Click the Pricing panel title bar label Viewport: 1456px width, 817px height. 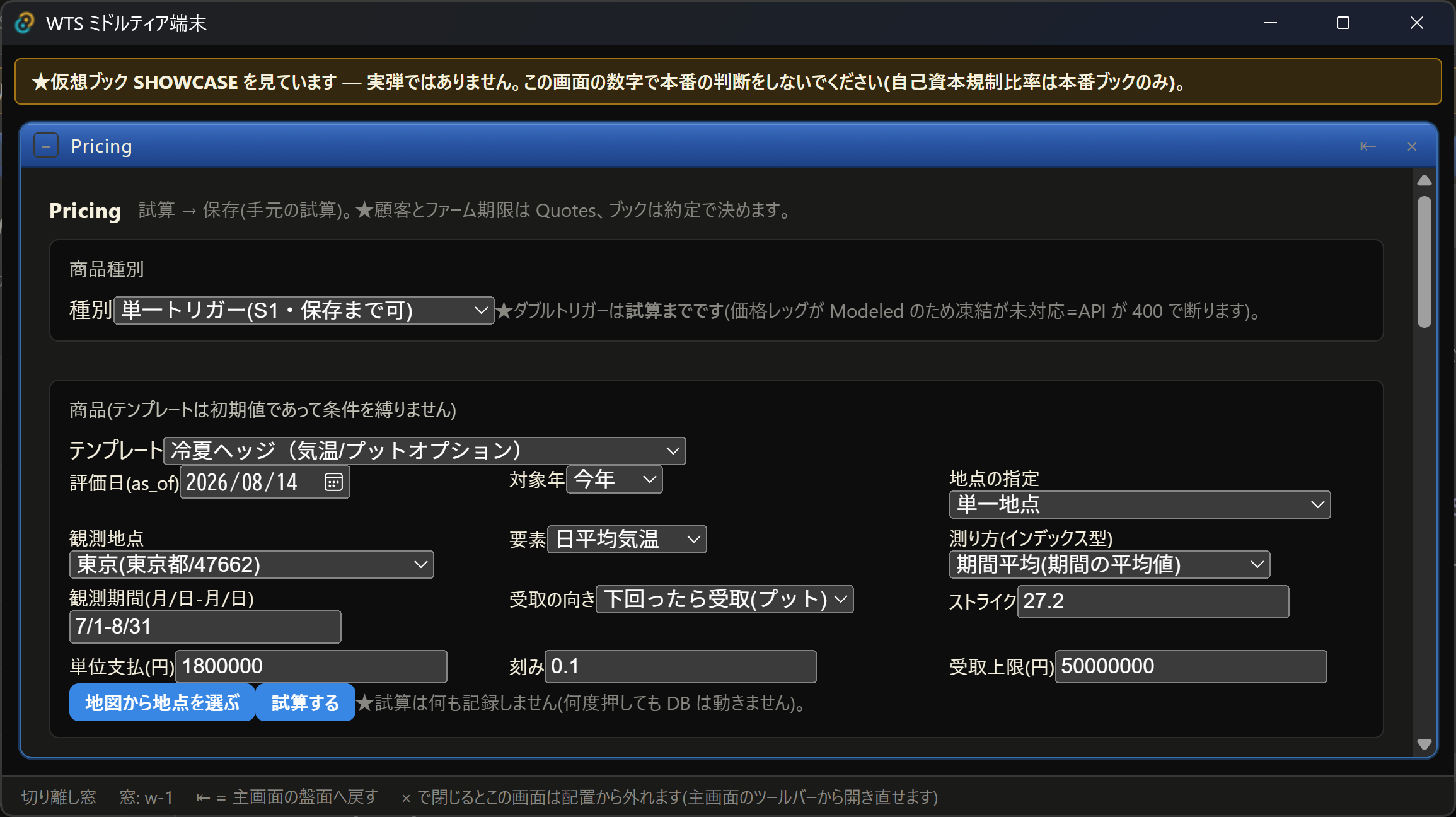coord(101,146)
